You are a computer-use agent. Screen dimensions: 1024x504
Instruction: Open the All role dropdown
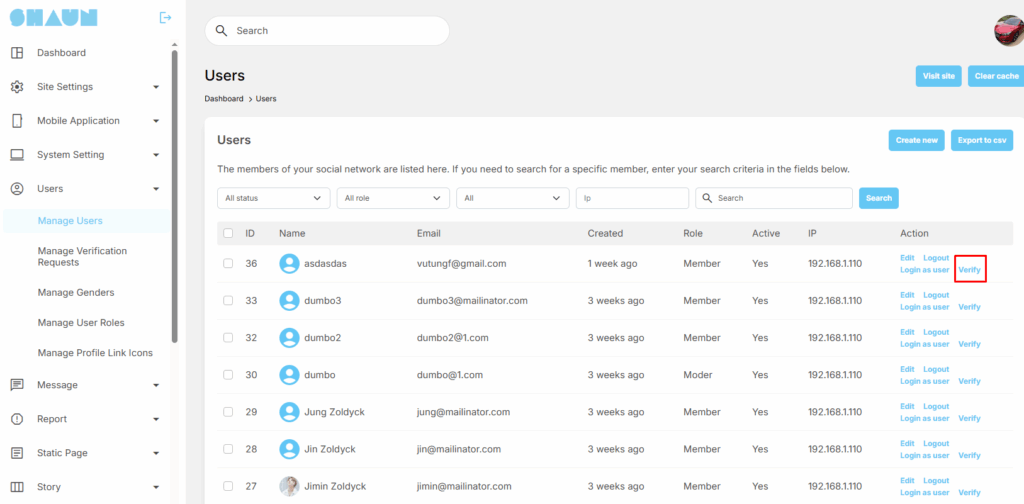tap(393, 198)
